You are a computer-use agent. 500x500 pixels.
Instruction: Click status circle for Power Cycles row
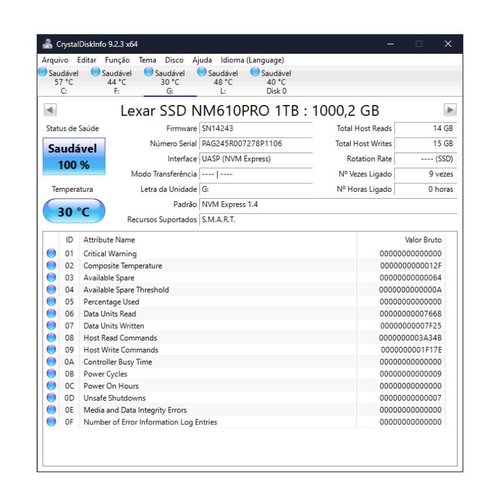[x=51, y=373]
